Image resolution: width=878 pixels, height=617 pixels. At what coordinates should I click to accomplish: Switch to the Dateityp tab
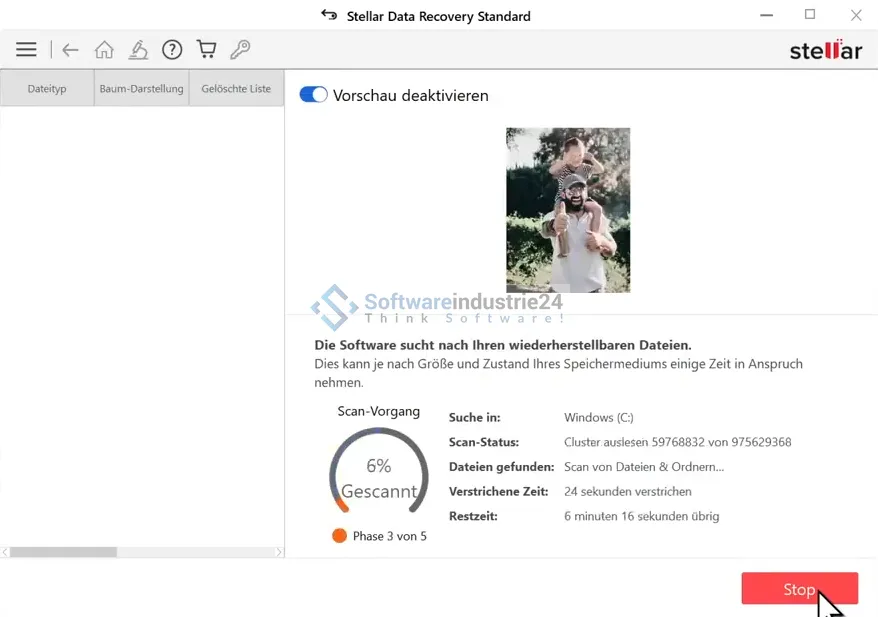click(47, 88)
